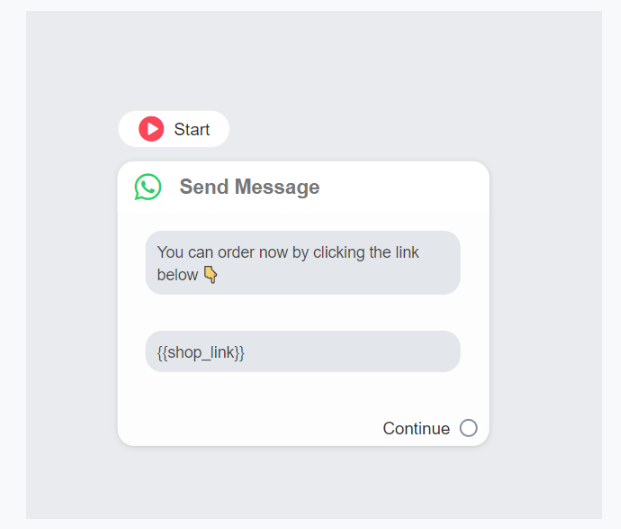
Task: Click the word "clicking" in the first bubble
Action: [338, 252]
